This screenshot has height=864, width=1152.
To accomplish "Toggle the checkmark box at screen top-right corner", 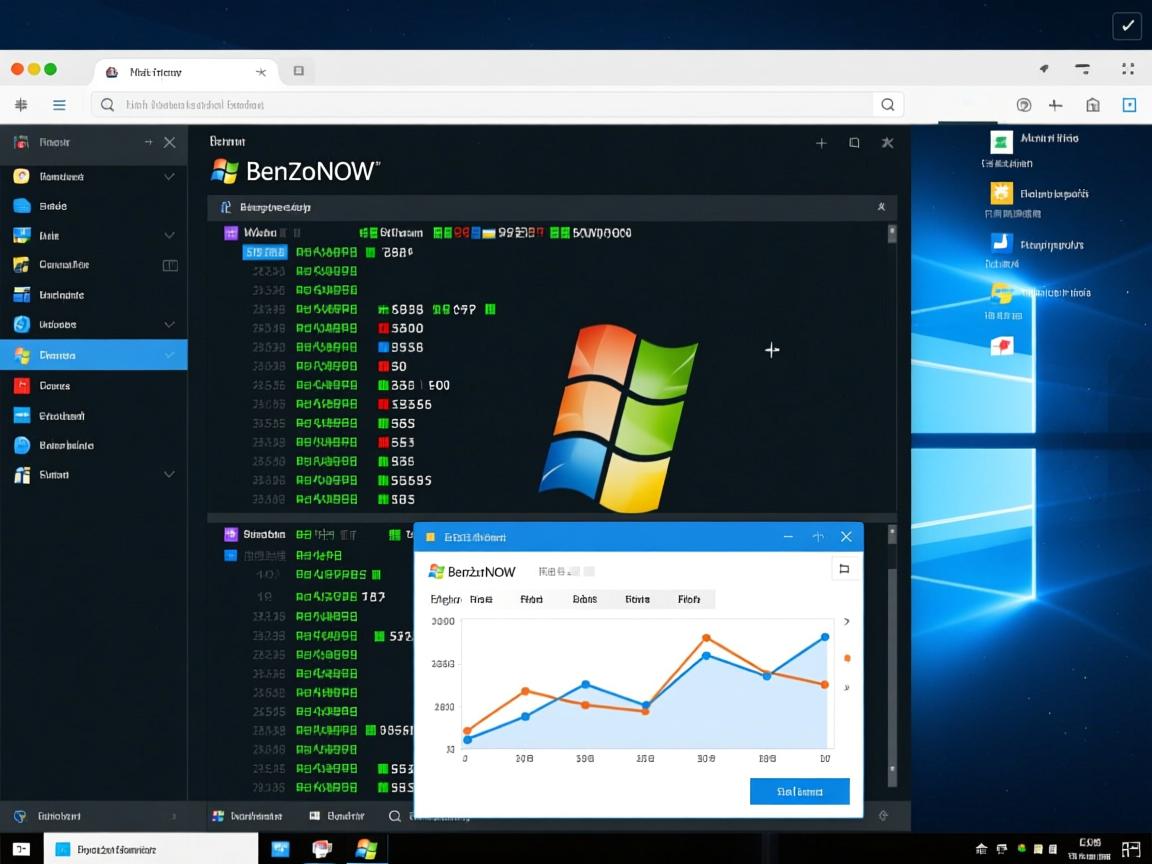I will tap(1127, 26).
